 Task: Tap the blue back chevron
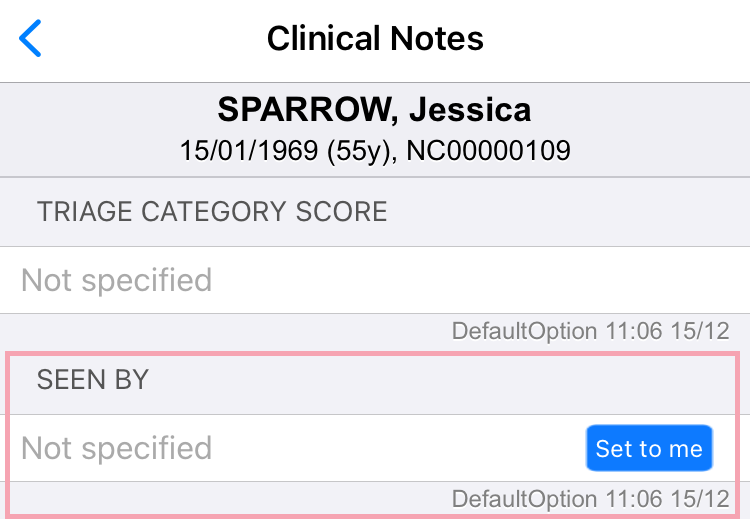(31, 39)
